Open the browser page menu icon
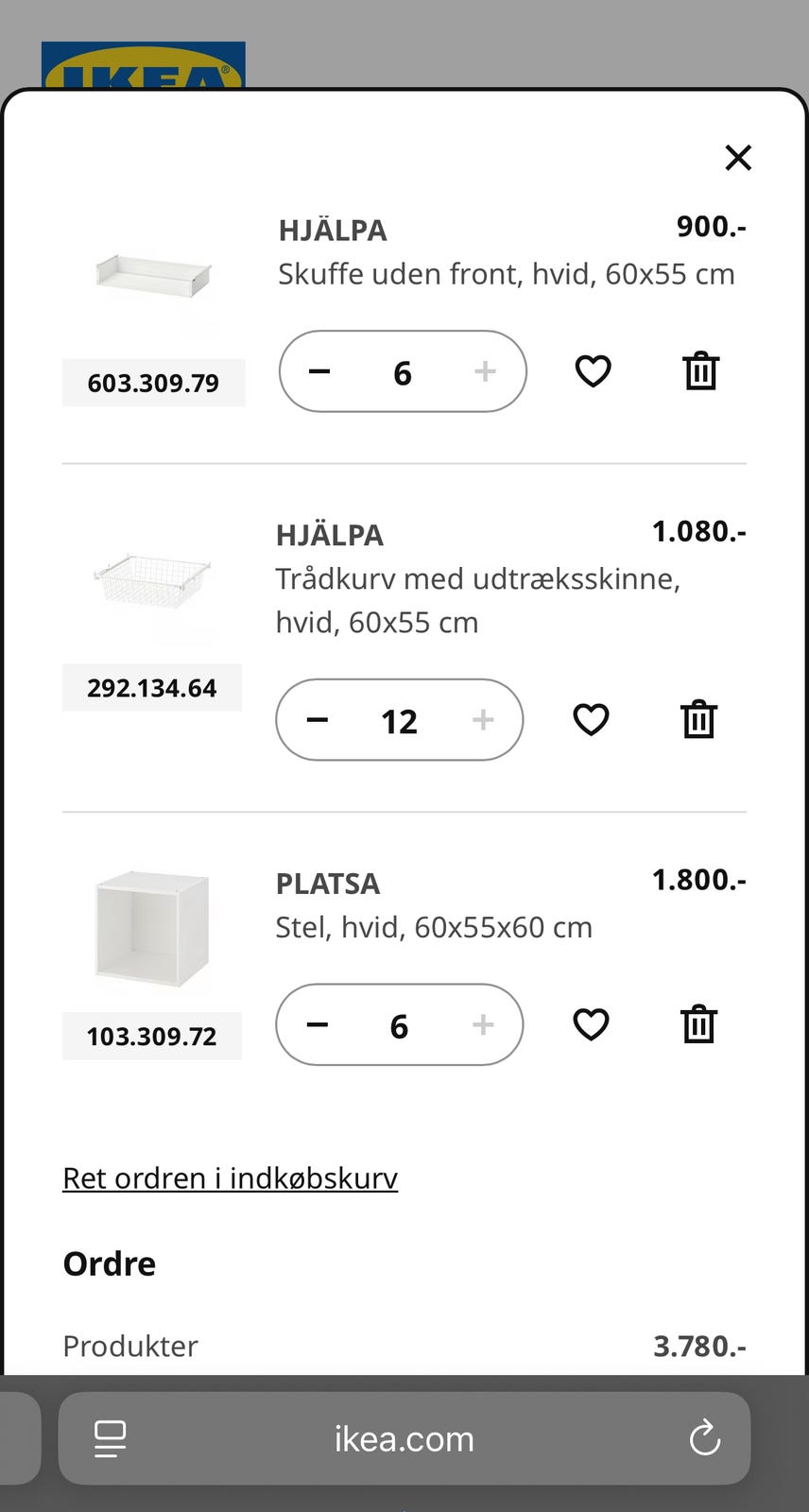Image resolution: width=809 pixels, height=1512 pixels. click(x=111, y=1439)
